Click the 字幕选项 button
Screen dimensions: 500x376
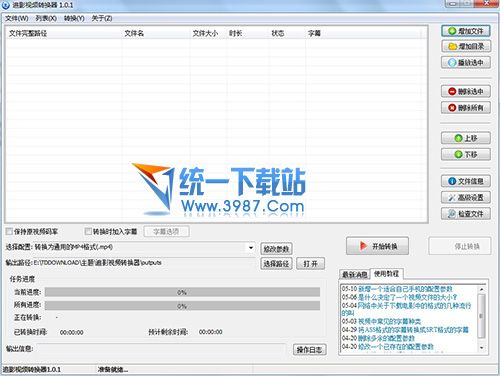pos(166,231)
